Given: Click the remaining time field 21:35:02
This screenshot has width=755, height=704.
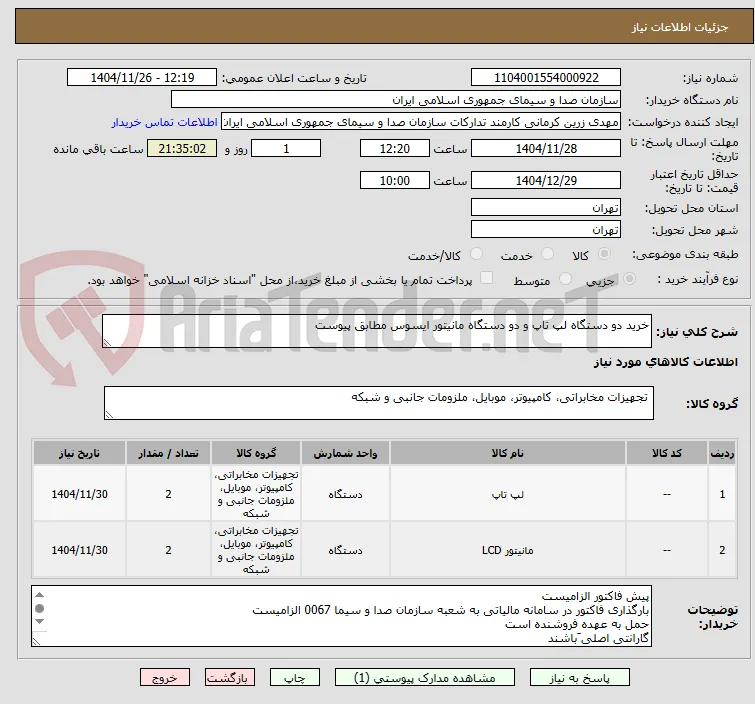Looking at the screenshot, I should [182, 148].
